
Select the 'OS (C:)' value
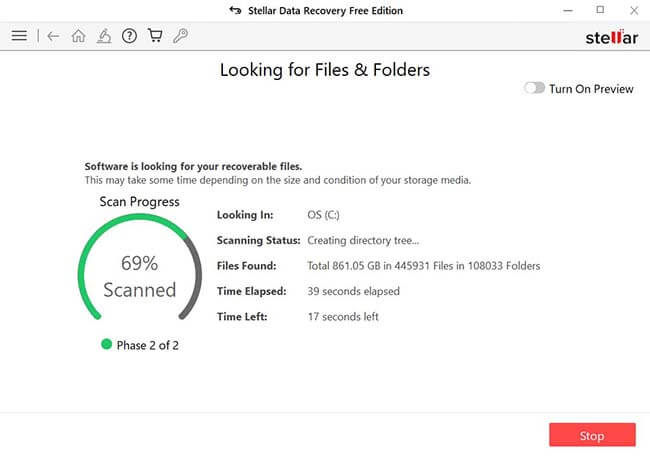[x=323, y=215]
